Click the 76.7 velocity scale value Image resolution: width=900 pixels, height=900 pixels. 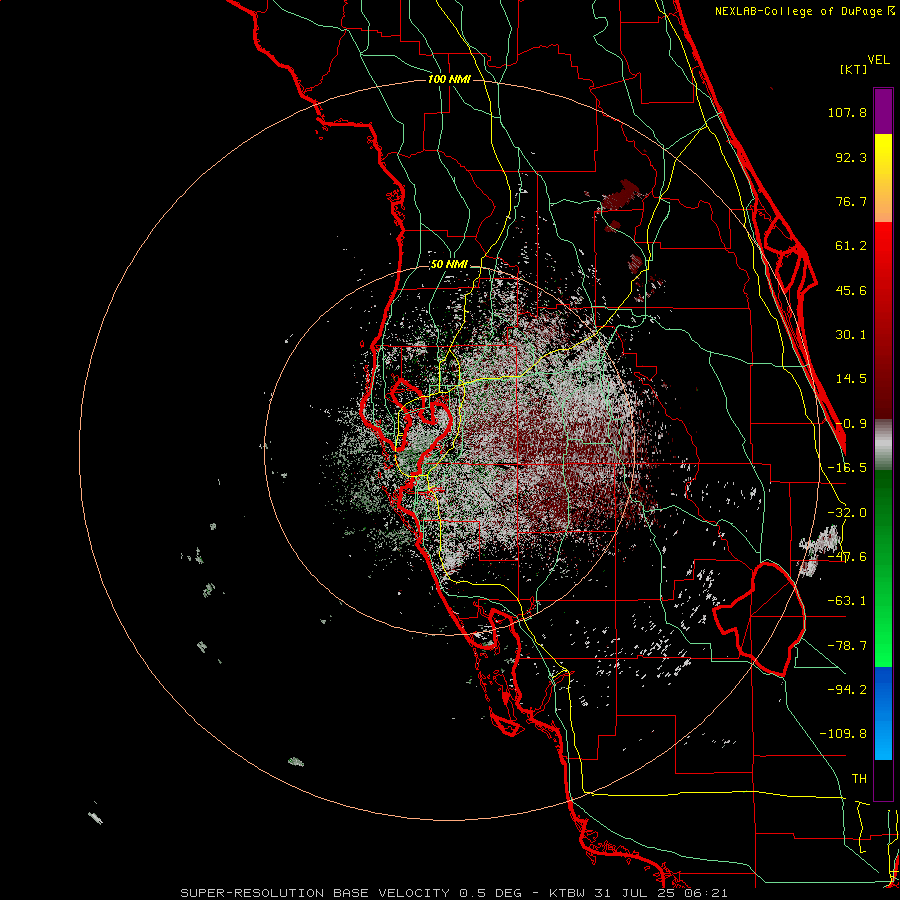click(851, 201)
